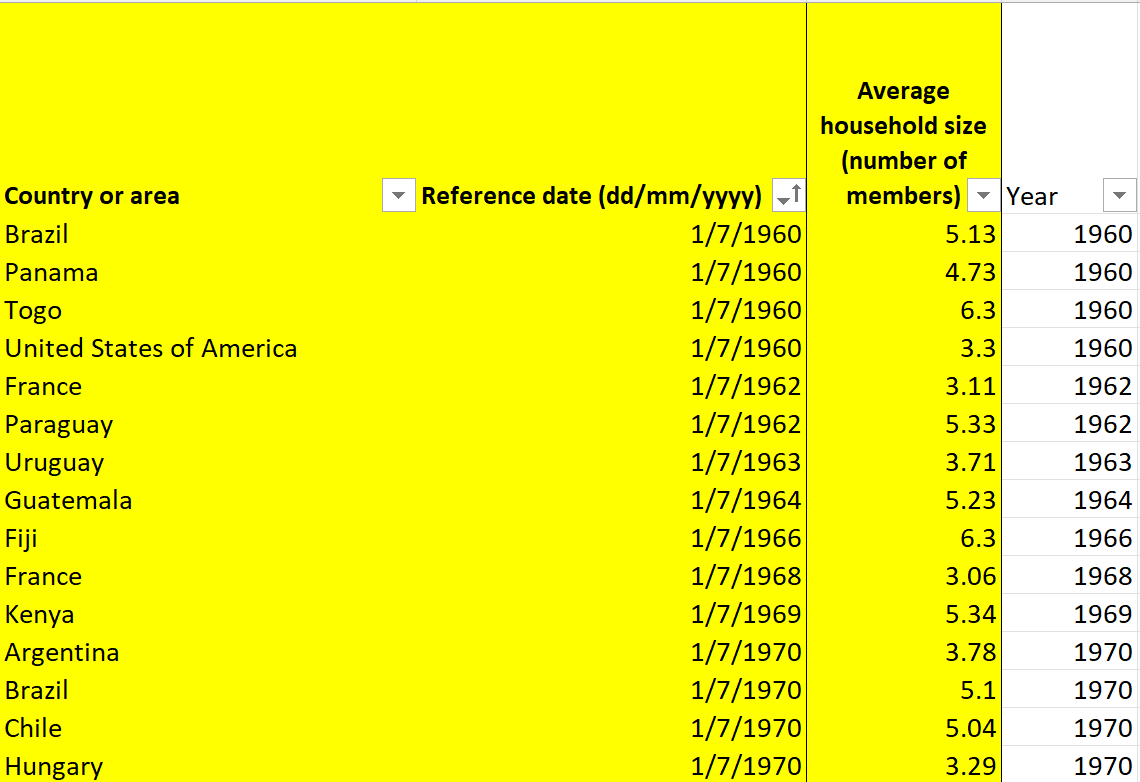Screen dimensions: 1140x782
Task: Click the Fiji country cell
Action: pyautogui.click(x=21, y=539)
